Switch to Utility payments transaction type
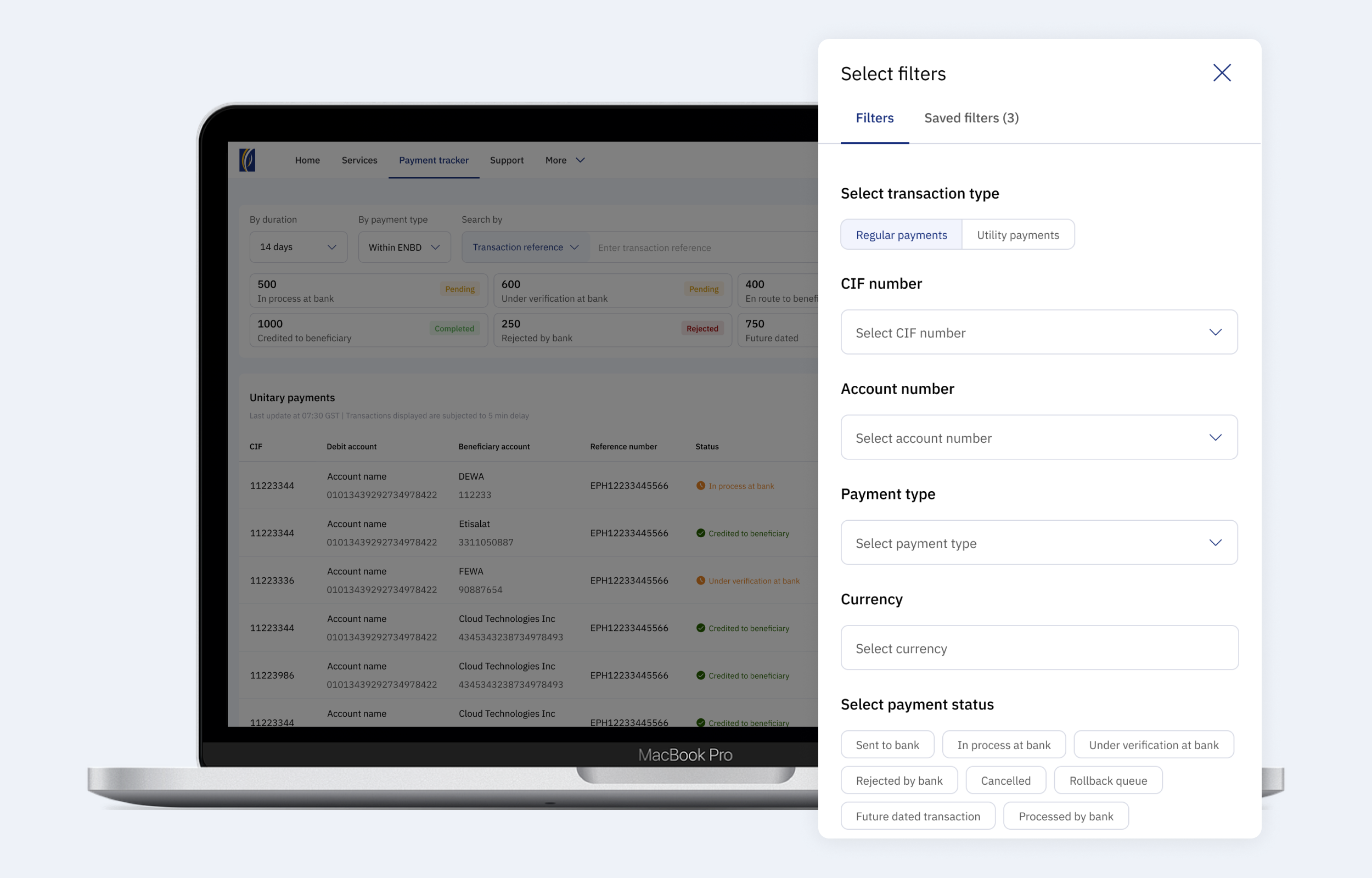 tap(1017, 235)
